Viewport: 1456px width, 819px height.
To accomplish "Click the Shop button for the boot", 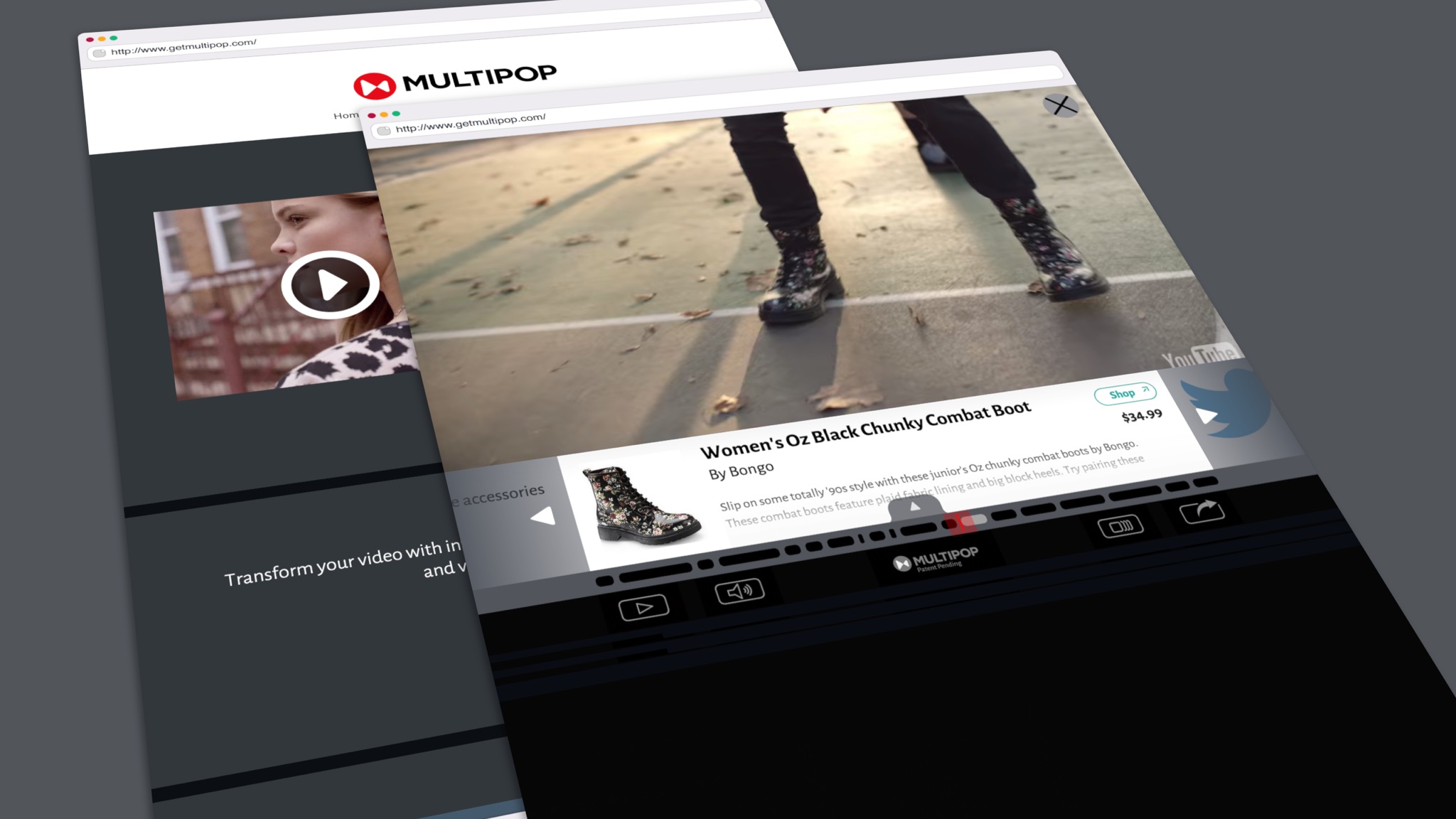I will pos(1125,394).
